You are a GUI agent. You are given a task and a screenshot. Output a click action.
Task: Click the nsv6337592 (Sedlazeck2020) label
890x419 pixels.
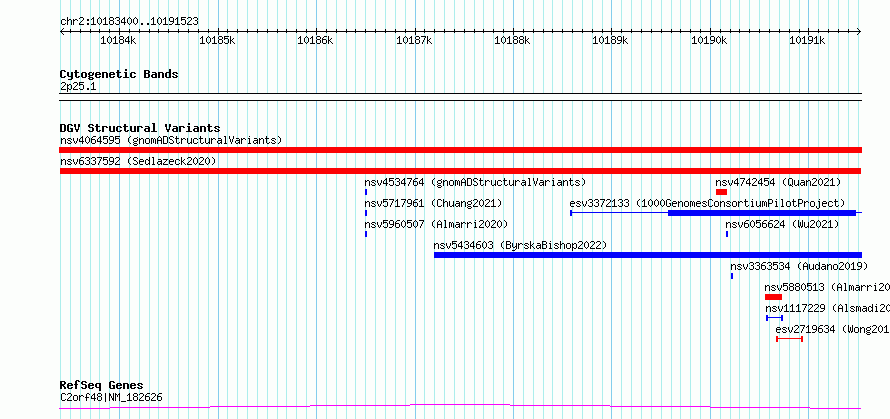[138, 162]
